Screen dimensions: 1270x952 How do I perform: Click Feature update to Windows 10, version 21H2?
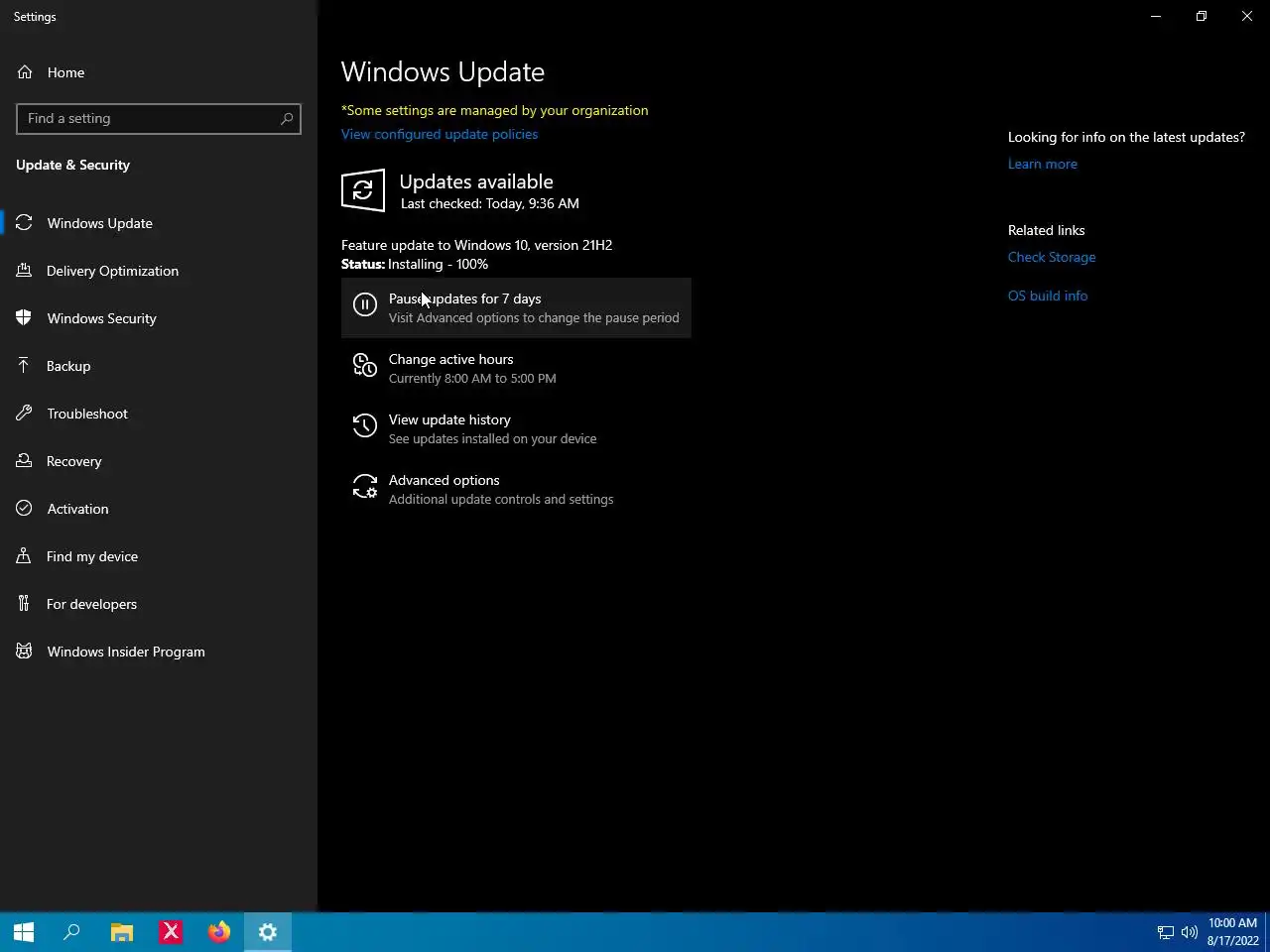(476, 245)
